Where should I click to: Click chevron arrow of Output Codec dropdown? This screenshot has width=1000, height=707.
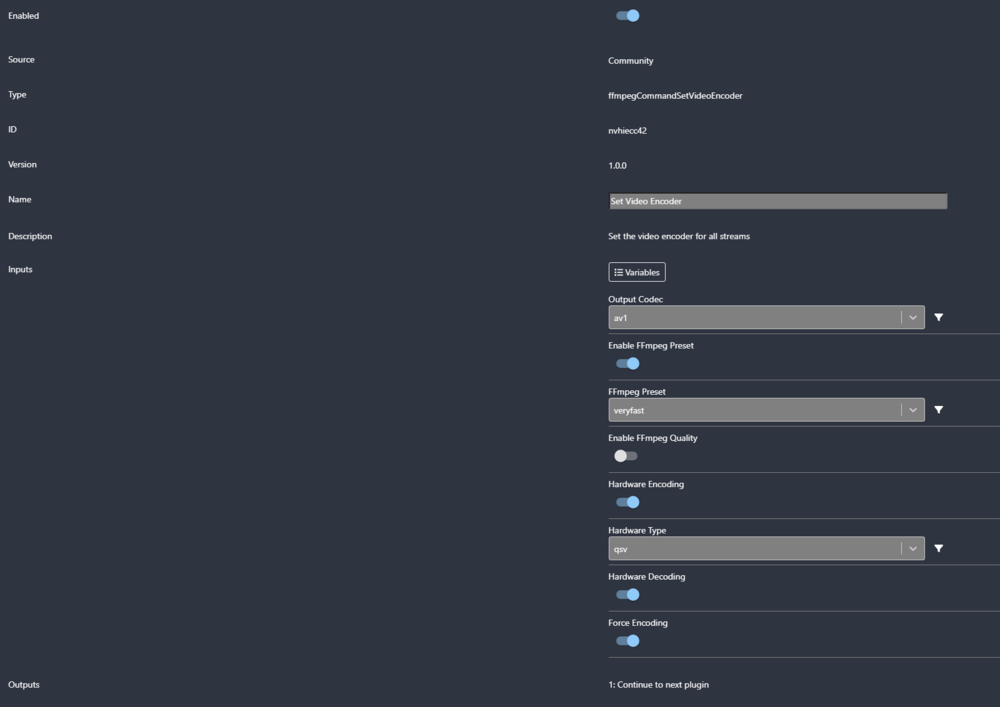[913, 317]
